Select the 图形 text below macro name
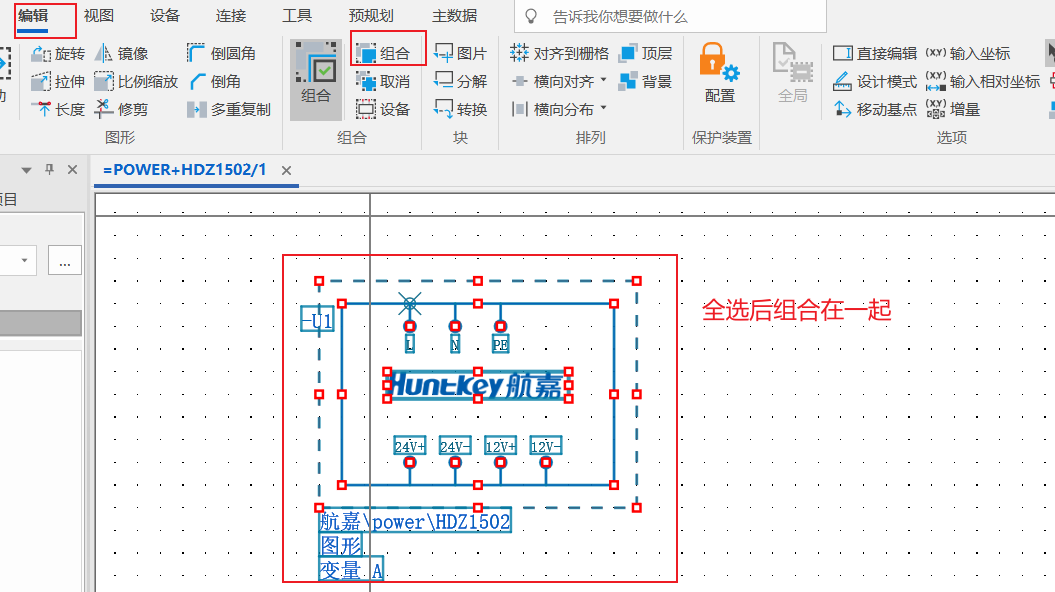The image size is (1055, 592). (341, 545)
